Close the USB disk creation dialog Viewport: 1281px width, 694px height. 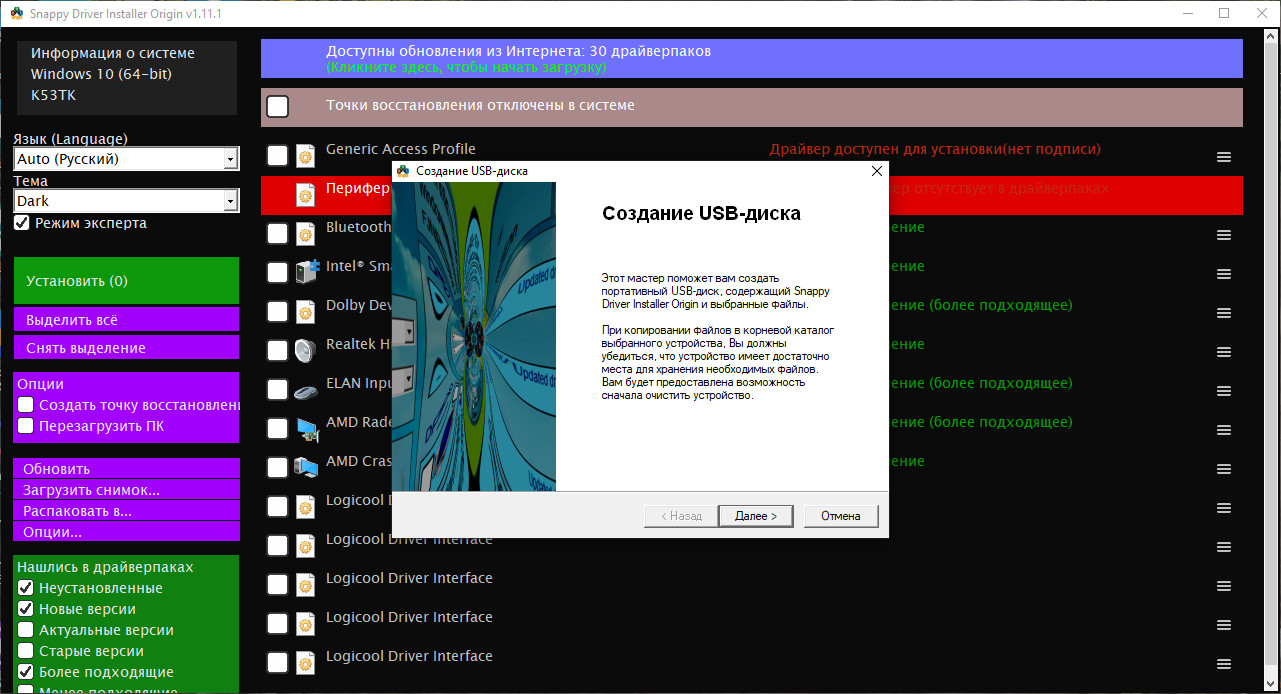877,171
